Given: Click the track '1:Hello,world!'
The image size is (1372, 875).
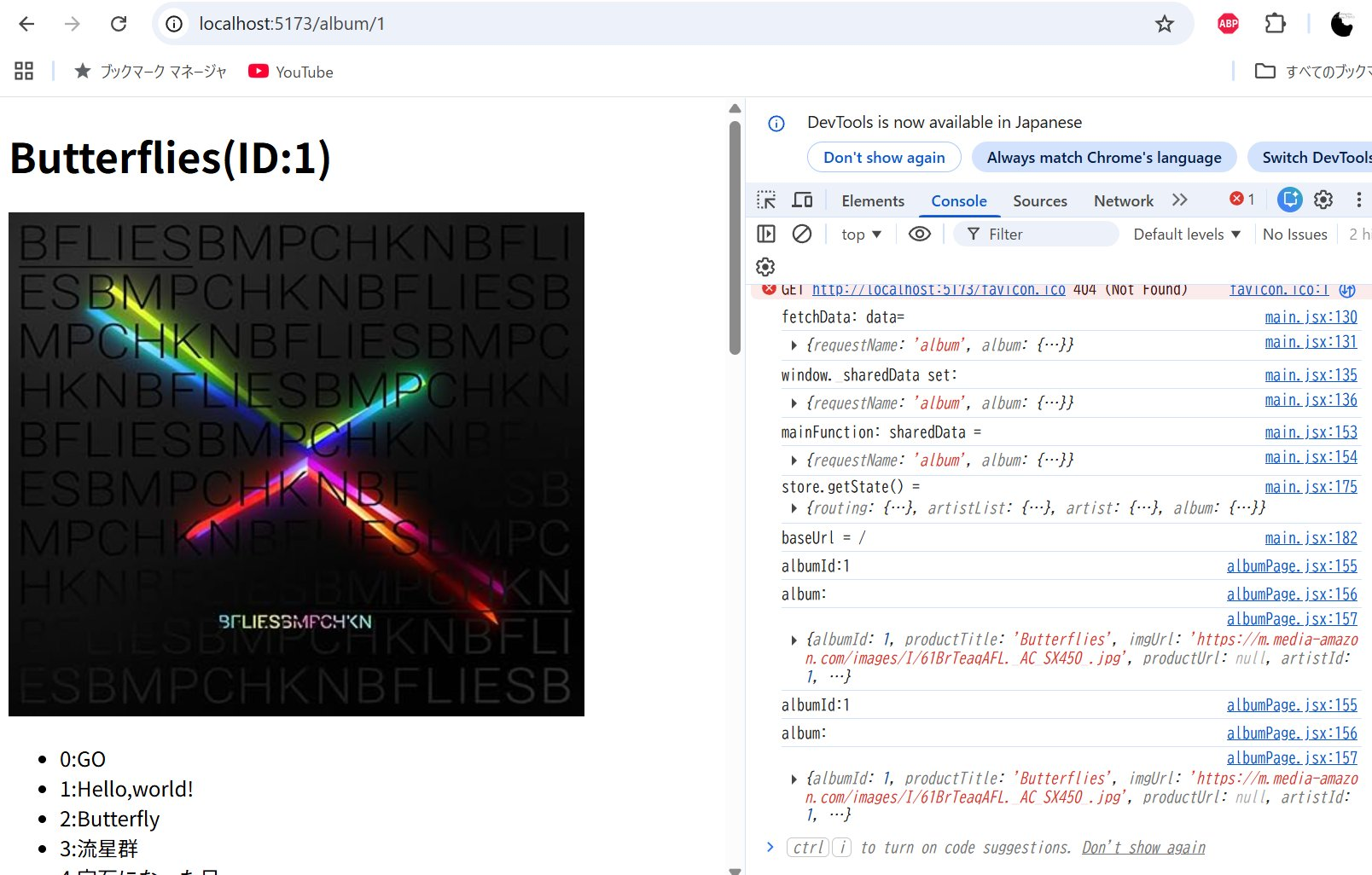Looking at the screenshot, I should [126, 789].
